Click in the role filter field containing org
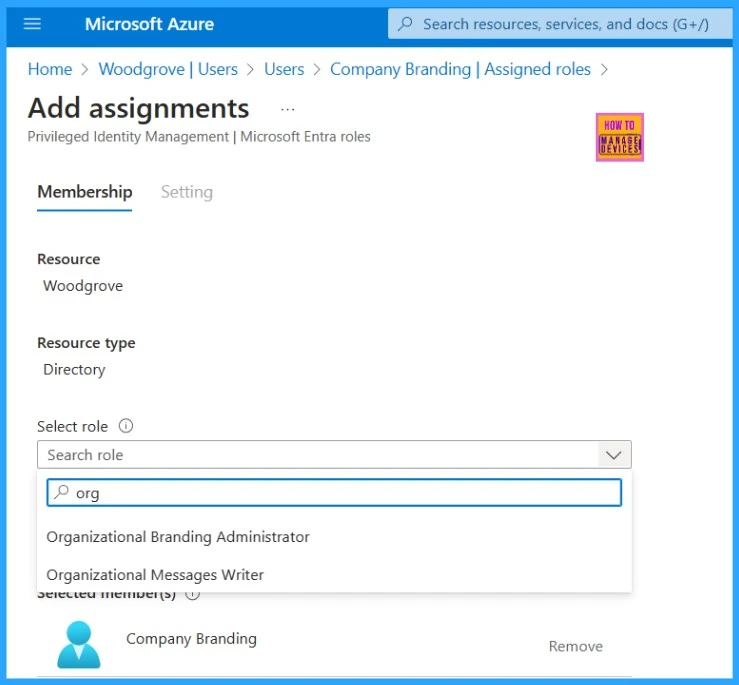This screenshot has width=739, height=685. (x=334, y=492)
